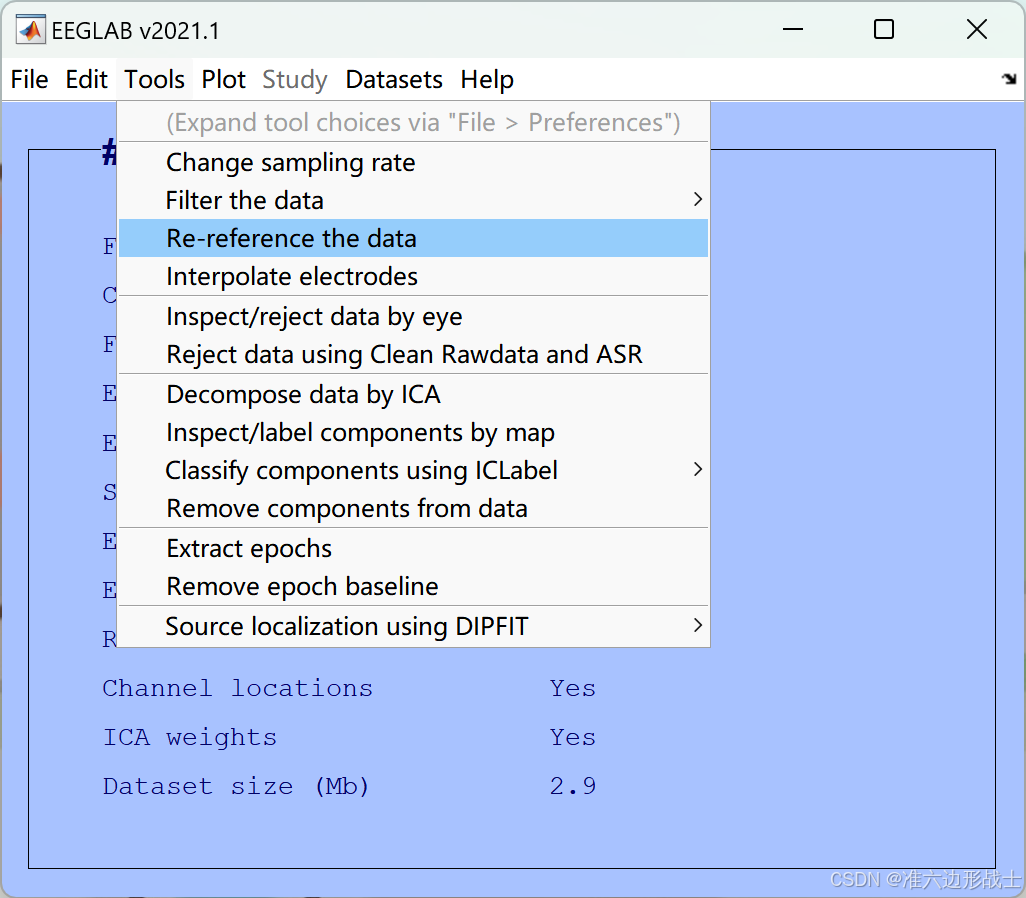
Task: Select Extract epochs
Action: point(414,548)
